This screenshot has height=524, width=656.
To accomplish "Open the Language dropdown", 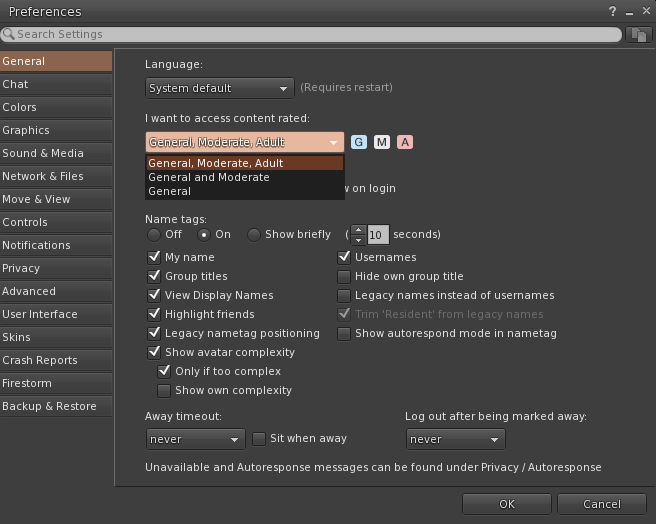I will (x=220, y=88).
